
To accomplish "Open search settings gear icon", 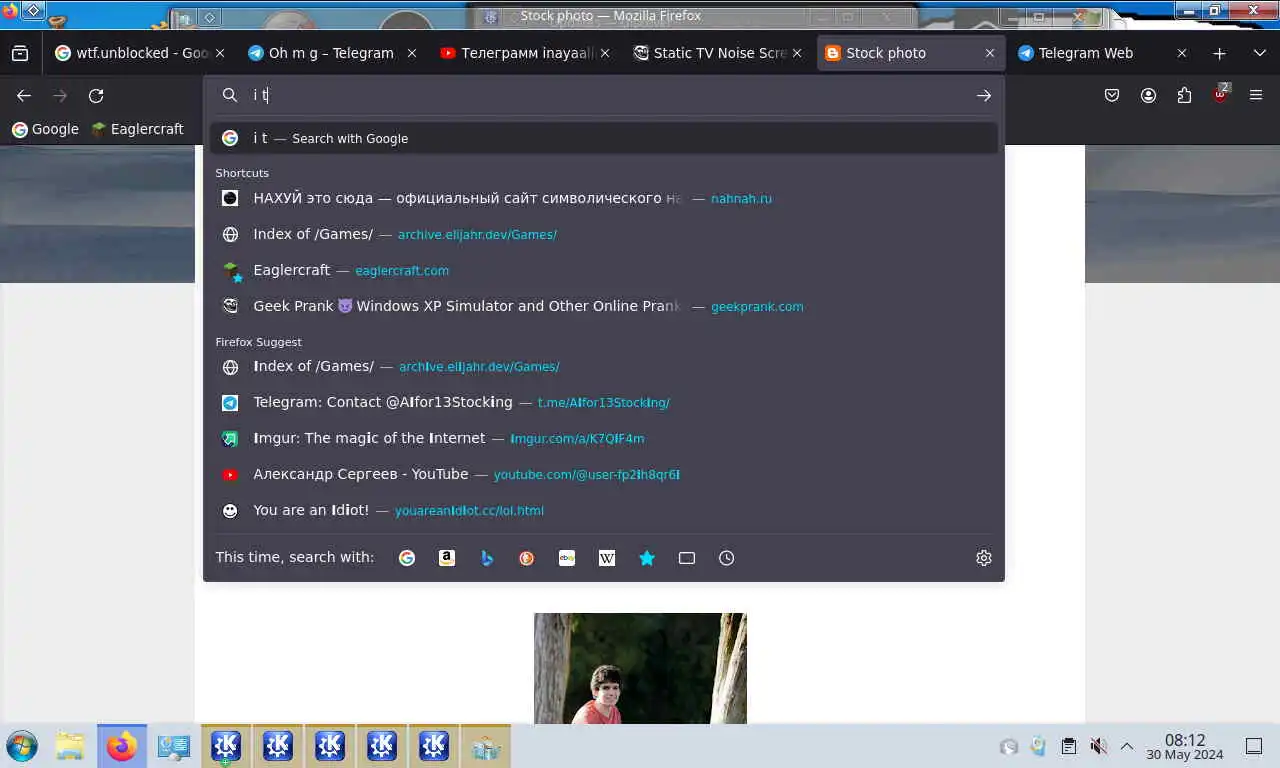I will [984, 558].
